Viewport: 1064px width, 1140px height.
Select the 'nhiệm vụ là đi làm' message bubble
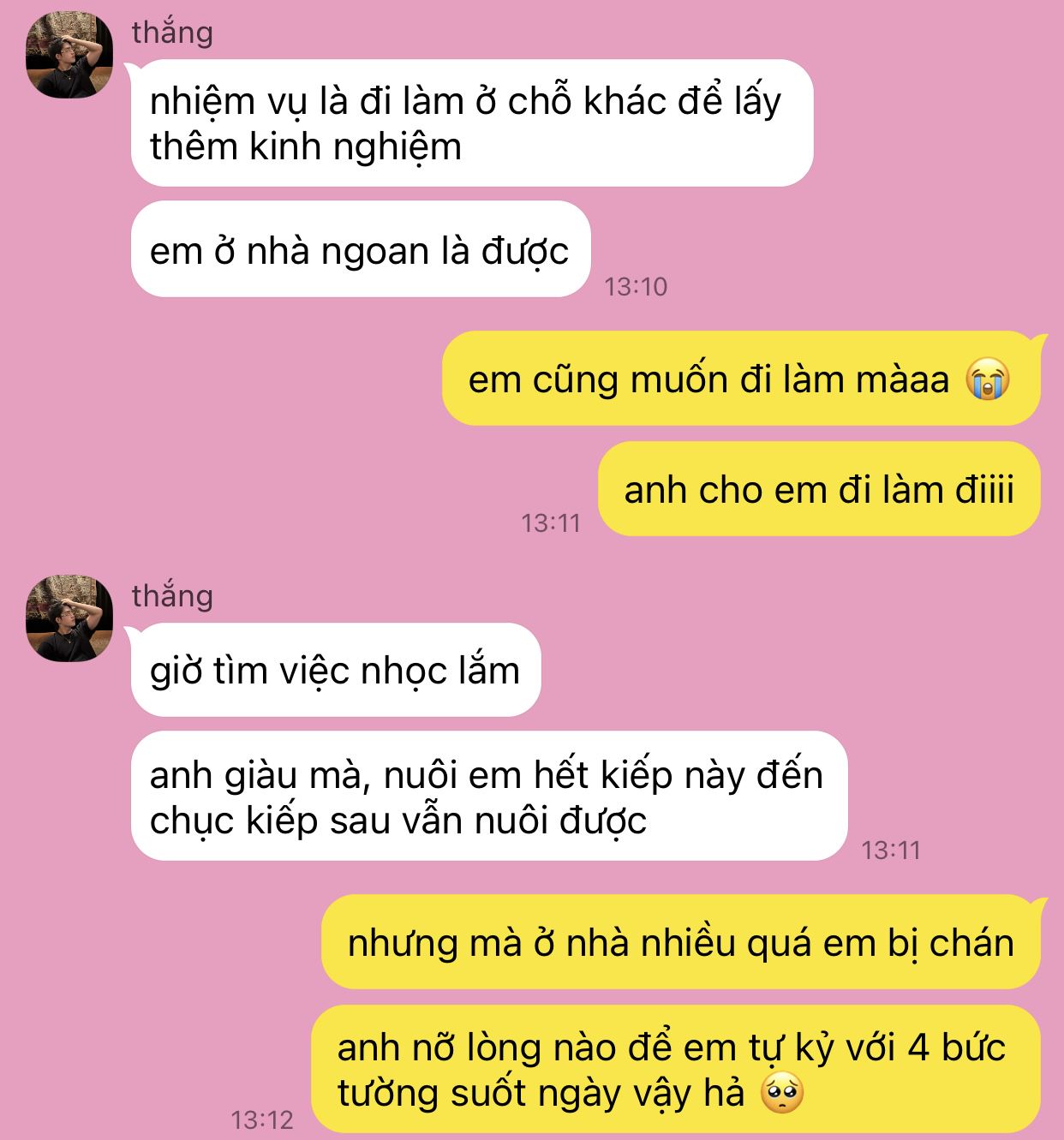point(471,123)
